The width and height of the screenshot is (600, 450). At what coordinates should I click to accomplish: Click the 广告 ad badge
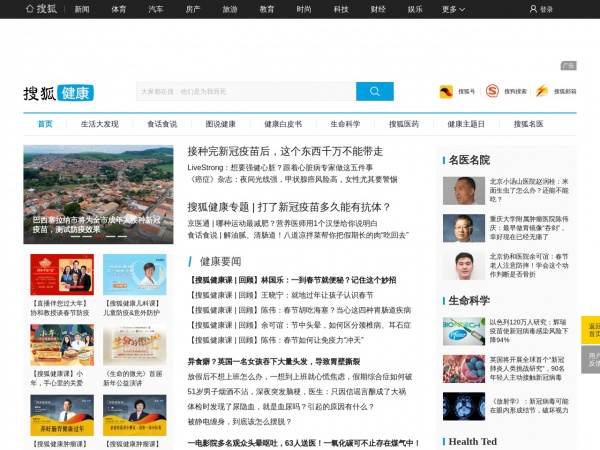coord(569,66)
